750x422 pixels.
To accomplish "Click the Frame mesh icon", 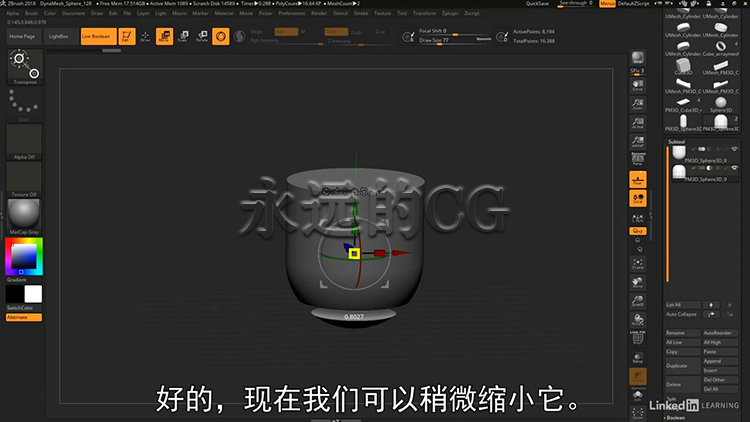I will (638, 264).
